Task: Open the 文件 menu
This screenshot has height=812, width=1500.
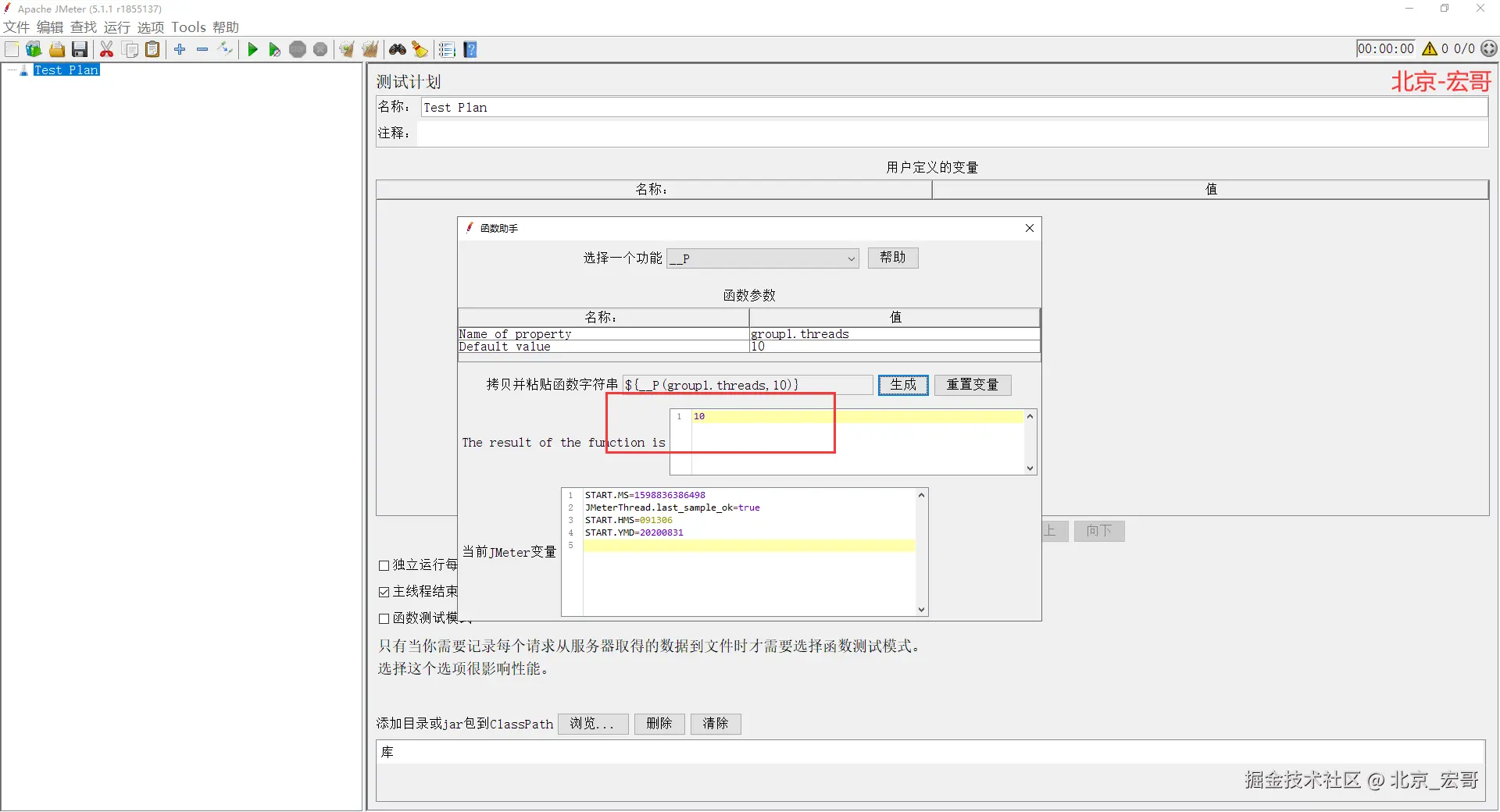Action: pos(16,27)
